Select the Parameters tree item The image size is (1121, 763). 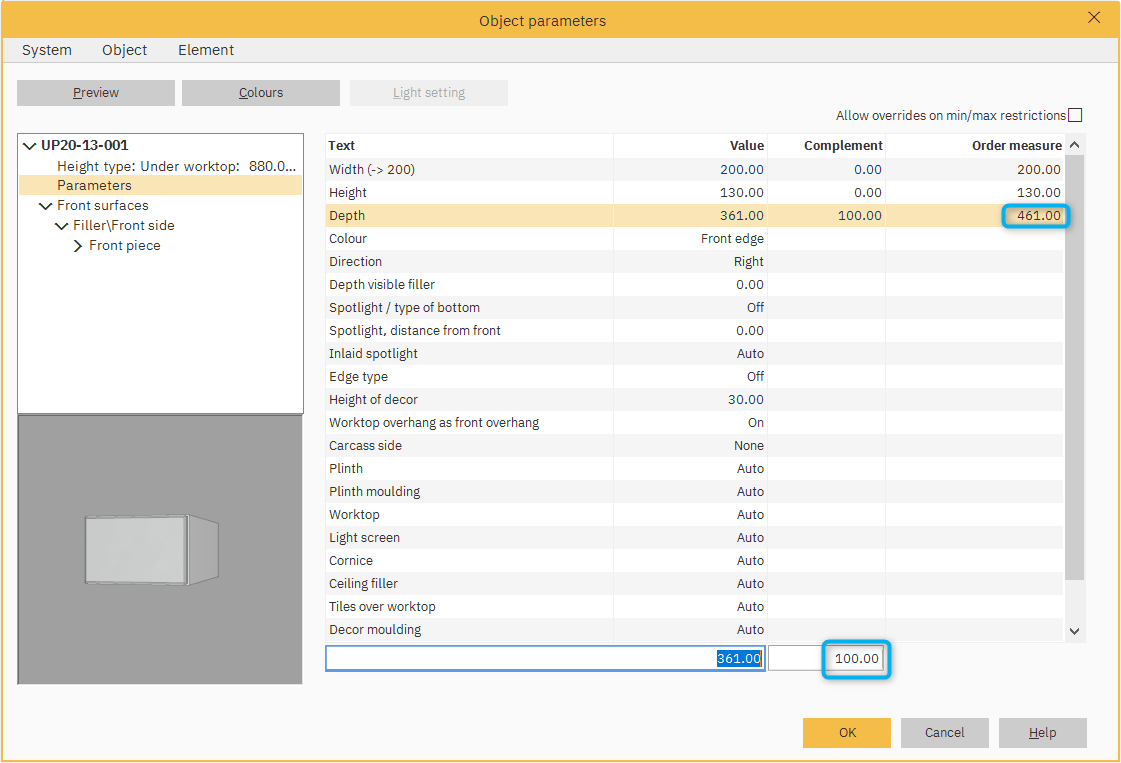click(x=94, y=185)
